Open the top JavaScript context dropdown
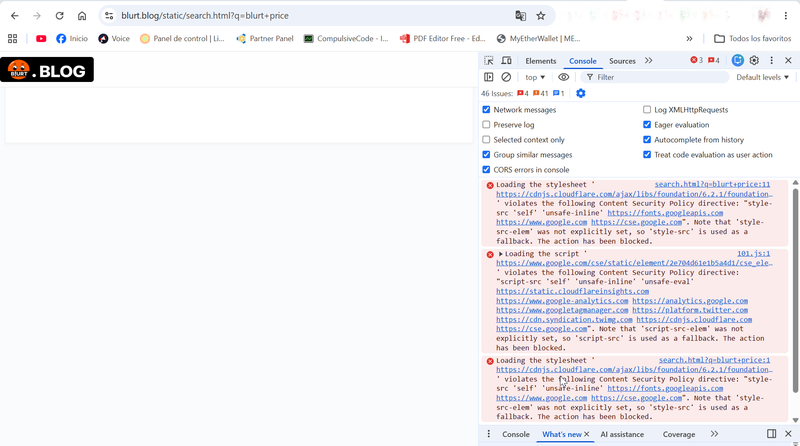 pos(535,77)
